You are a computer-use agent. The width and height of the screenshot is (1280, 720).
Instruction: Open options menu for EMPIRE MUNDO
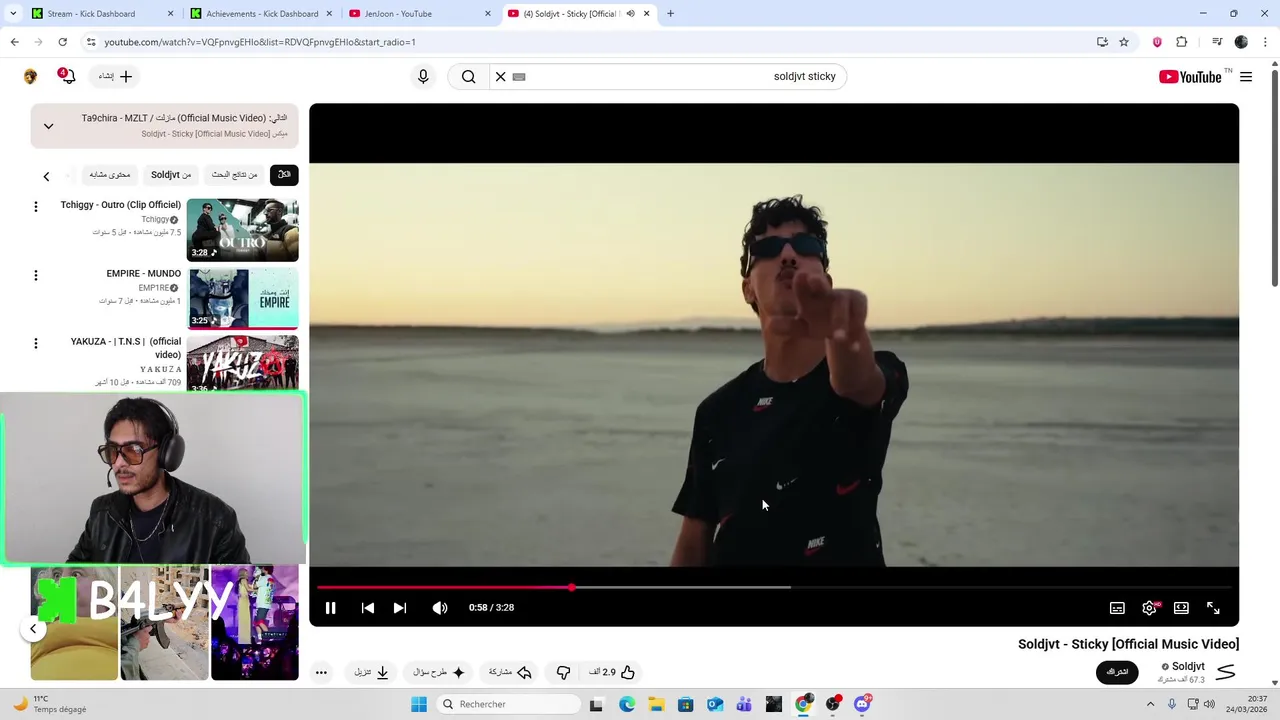pos(36,275)
